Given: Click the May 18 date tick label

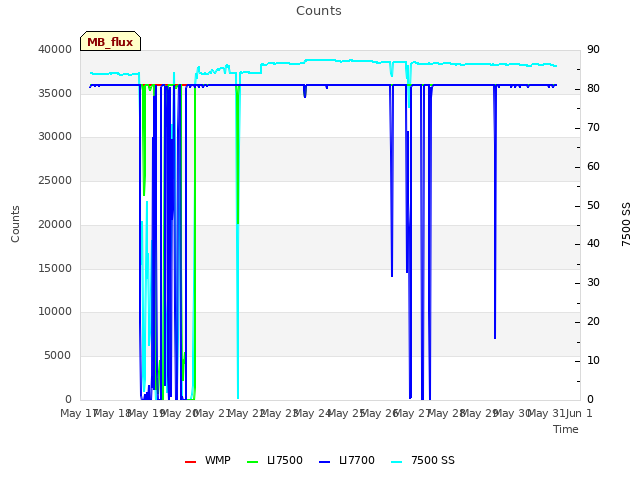Looking at the screenshot, I should coord(112,413).
